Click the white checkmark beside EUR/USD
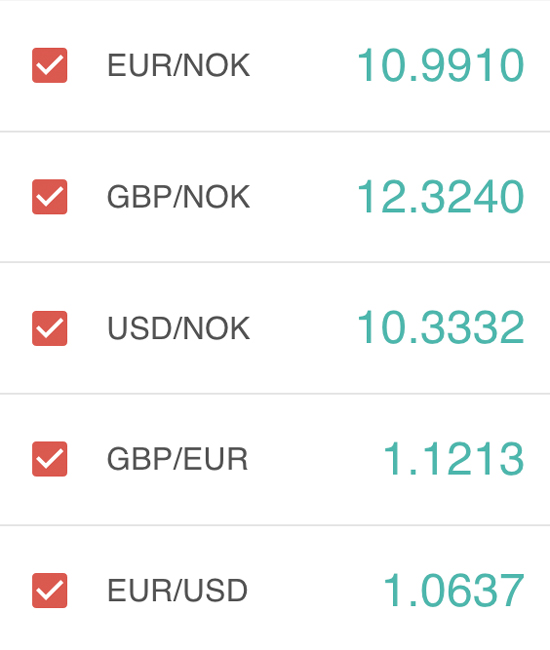550x650 pixels. point(50,590)
